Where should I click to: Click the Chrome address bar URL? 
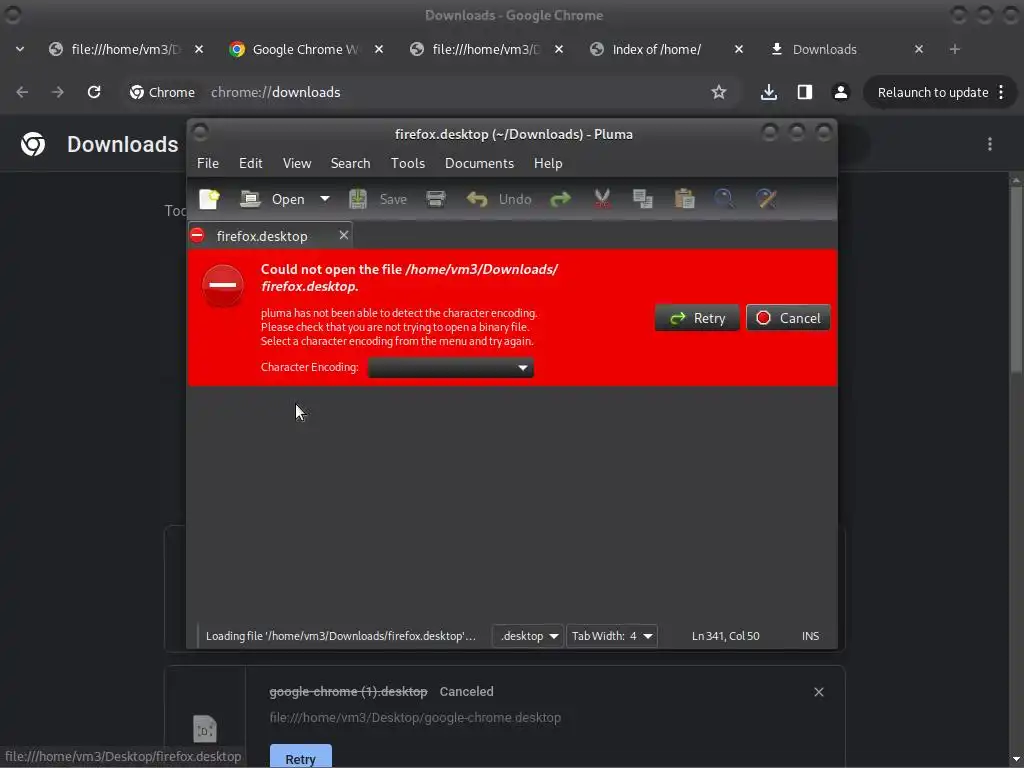[x=275, y=92]
